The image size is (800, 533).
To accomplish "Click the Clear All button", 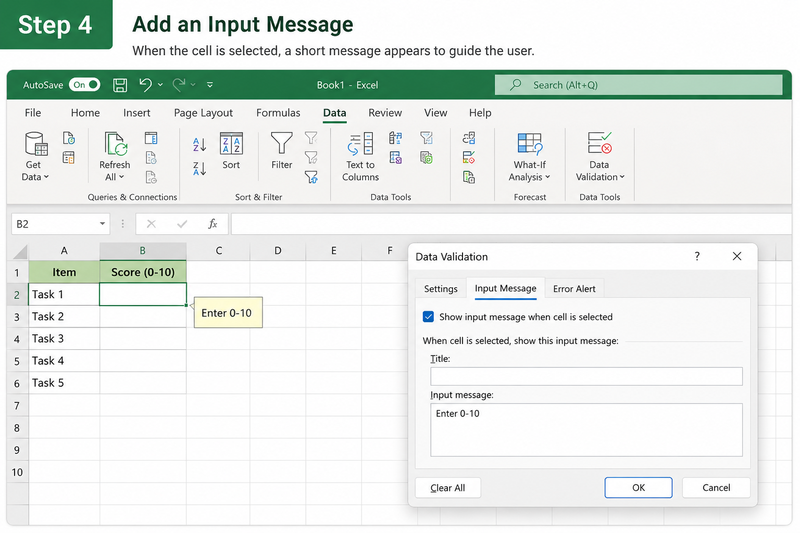I will click(x=447, y=488).
